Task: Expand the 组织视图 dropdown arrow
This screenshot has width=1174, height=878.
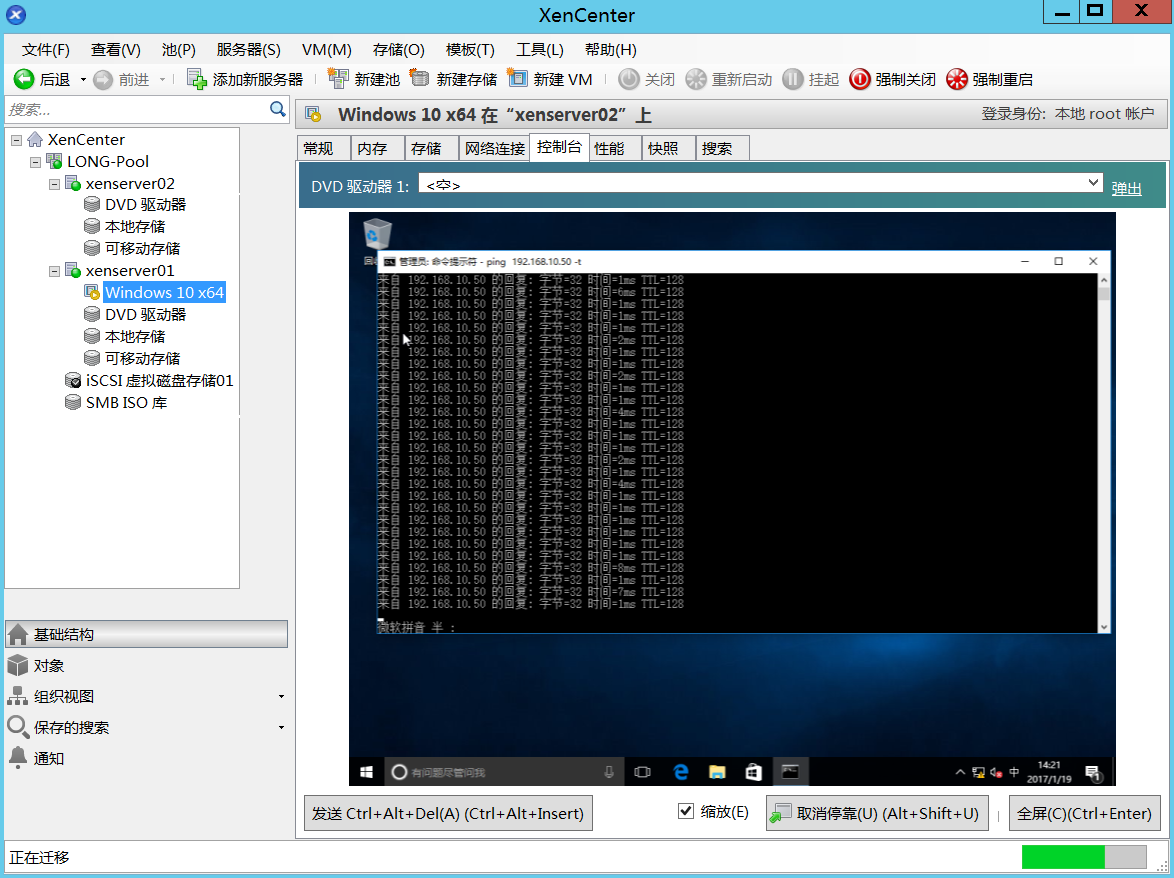Action: pos(282,697)
